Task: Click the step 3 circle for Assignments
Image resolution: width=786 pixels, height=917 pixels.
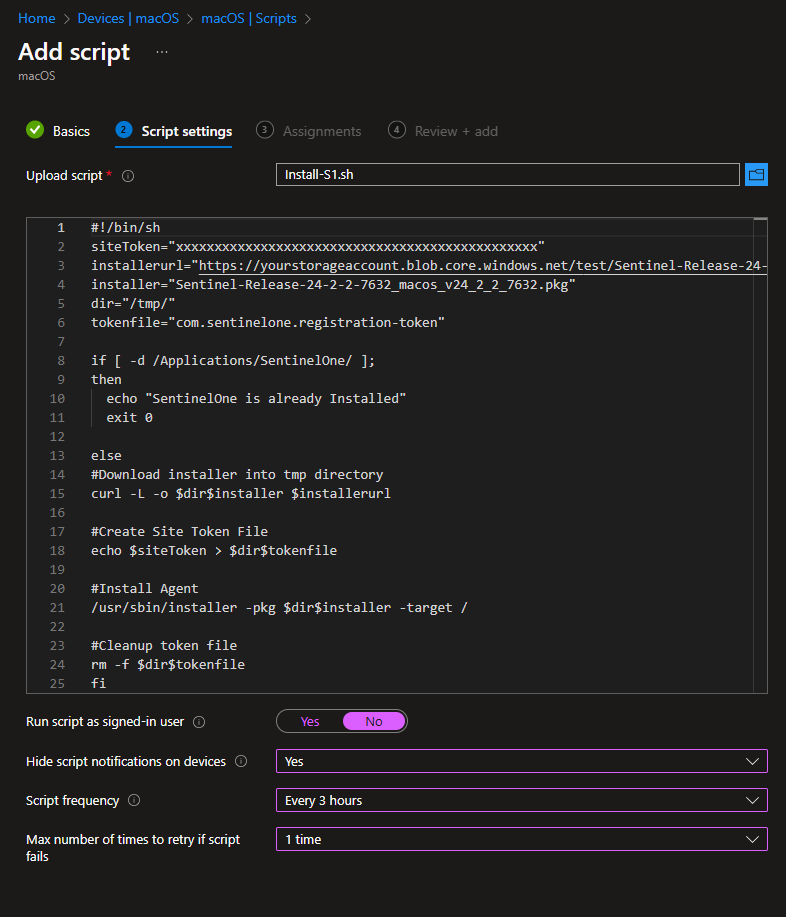Action: coord(265,130)
